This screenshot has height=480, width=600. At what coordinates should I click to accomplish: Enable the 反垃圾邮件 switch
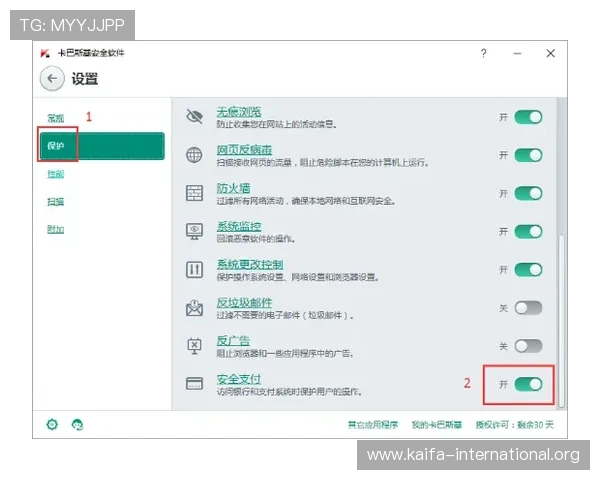coord(528,308)
